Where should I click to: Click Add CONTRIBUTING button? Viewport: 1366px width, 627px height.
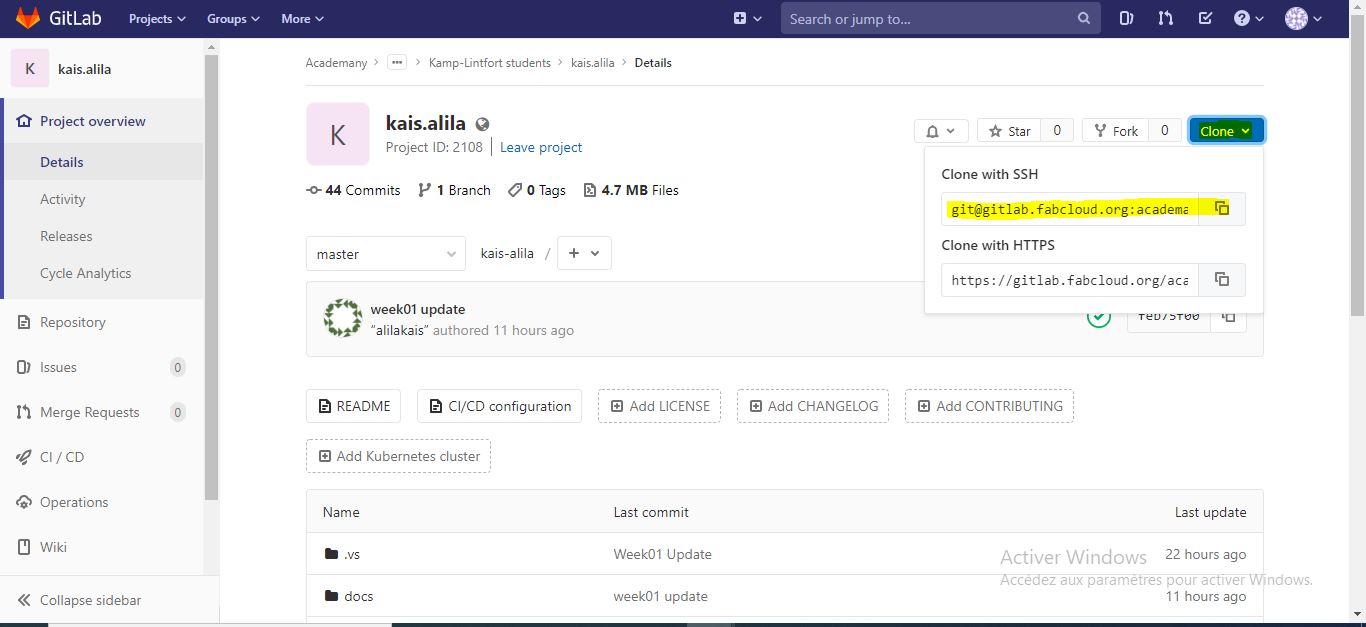click(989, 406)
